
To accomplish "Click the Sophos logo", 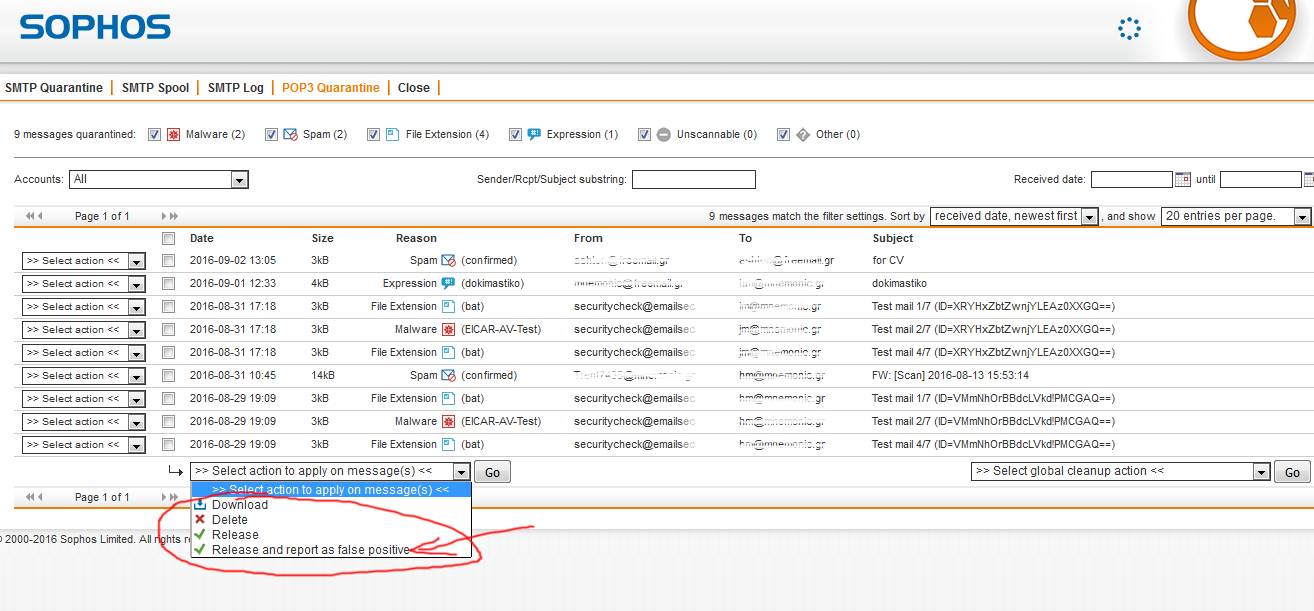I will (95, 27).
